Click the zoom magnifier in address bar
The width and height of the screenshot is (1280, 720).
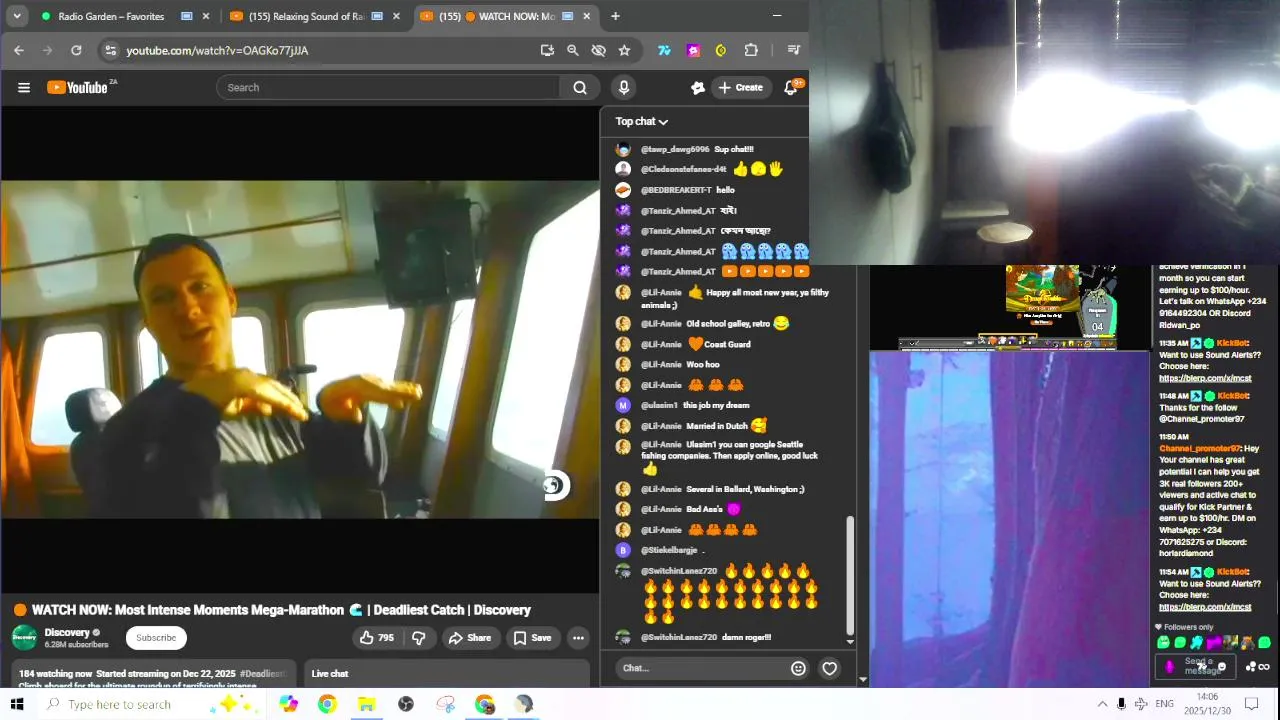[573, 50]
